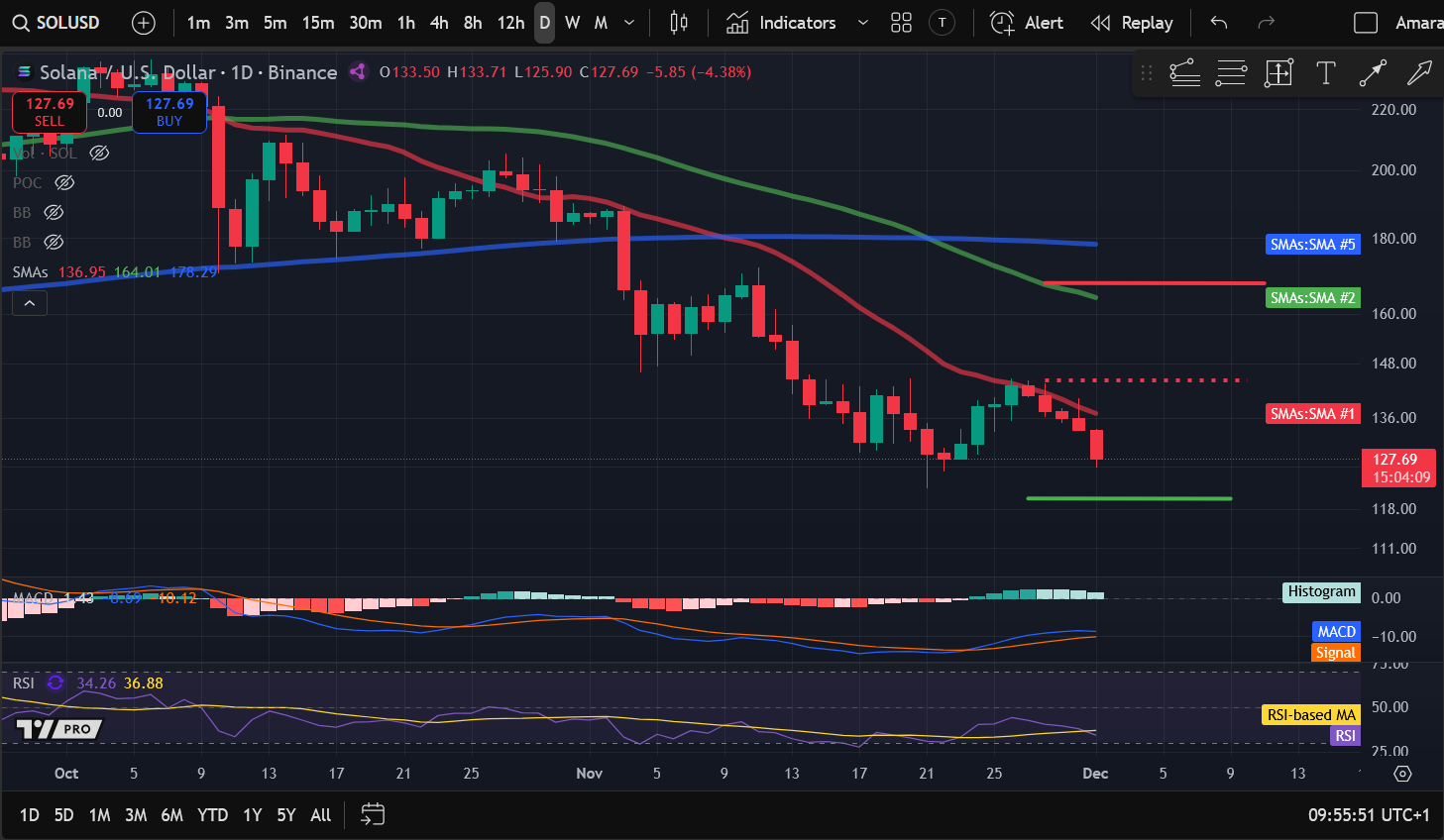Click the SELL button showing 127.69
Screen dimensions: 1444x840
pos(49,112)
